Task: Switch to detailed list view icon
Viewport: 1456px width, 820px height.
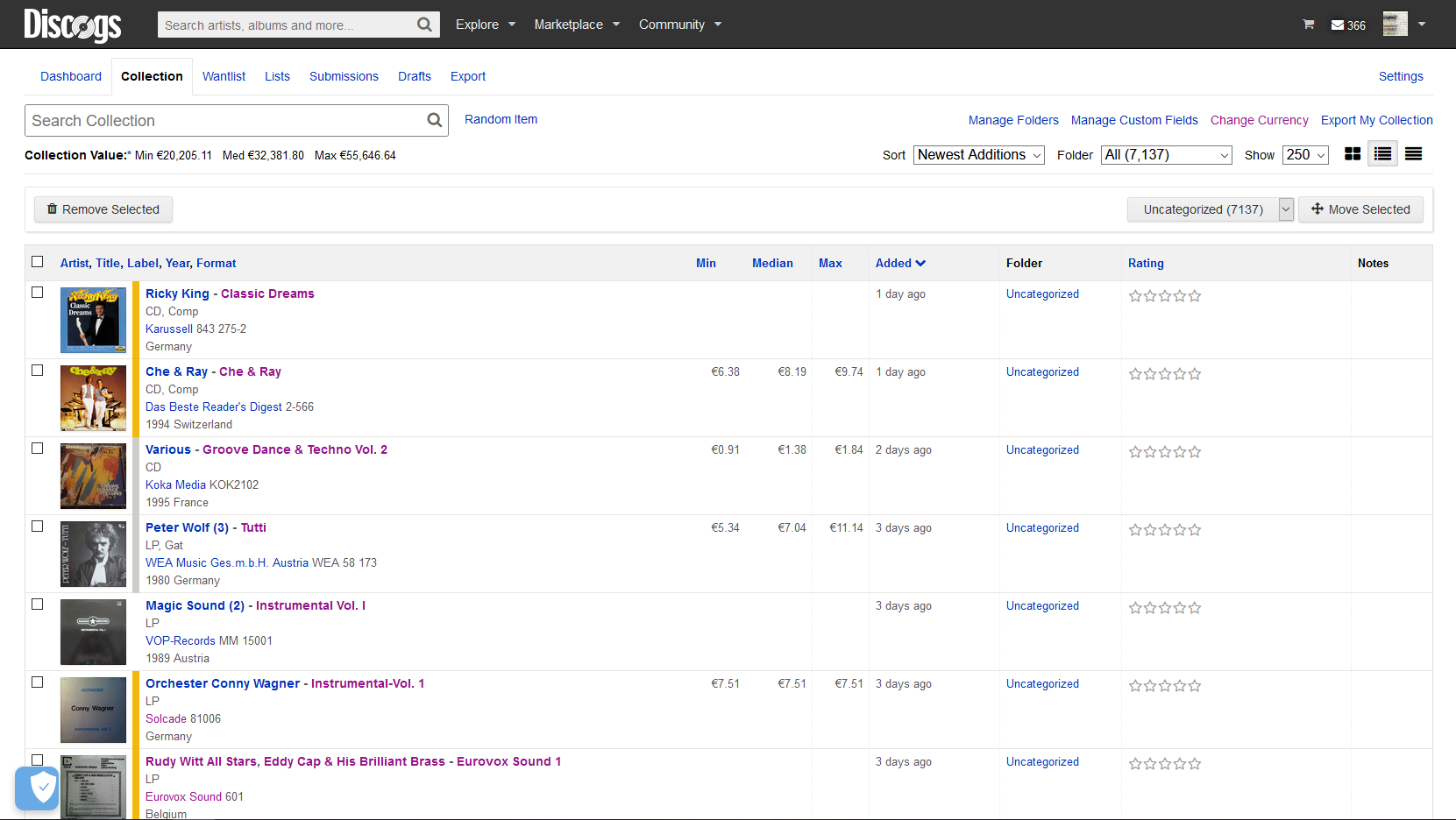Action: click(x=1383, y=154)
